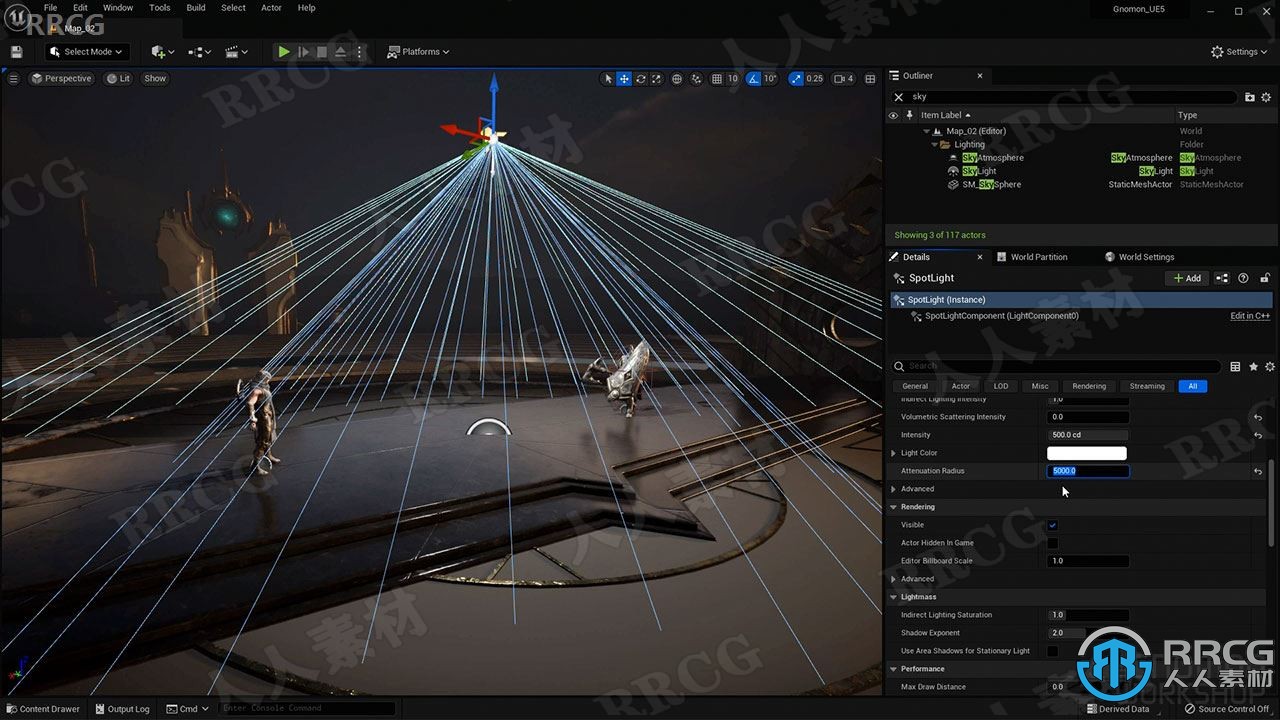The image size is (1280, 720).
Task: Open the viewport options hamburger menu
Action: coord(13,78)
